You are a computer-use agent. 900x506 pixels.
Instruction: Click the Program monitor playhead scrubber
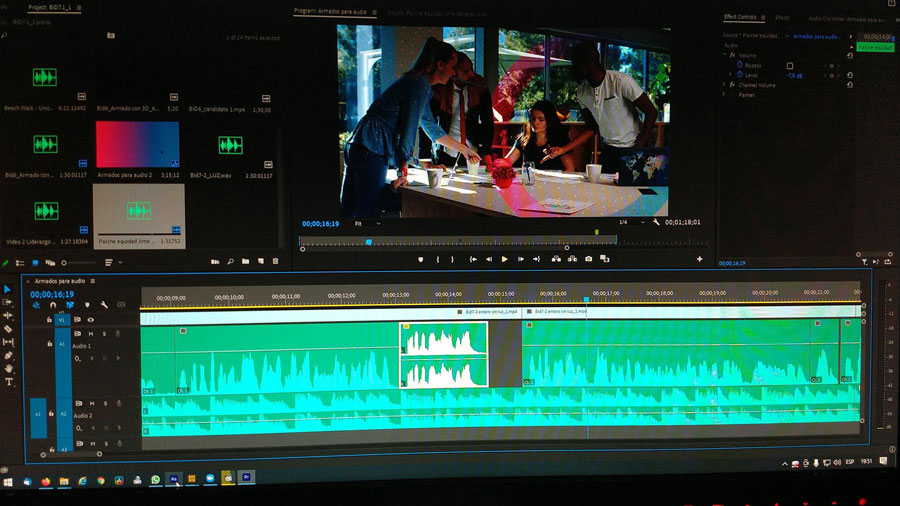[368, 242]
